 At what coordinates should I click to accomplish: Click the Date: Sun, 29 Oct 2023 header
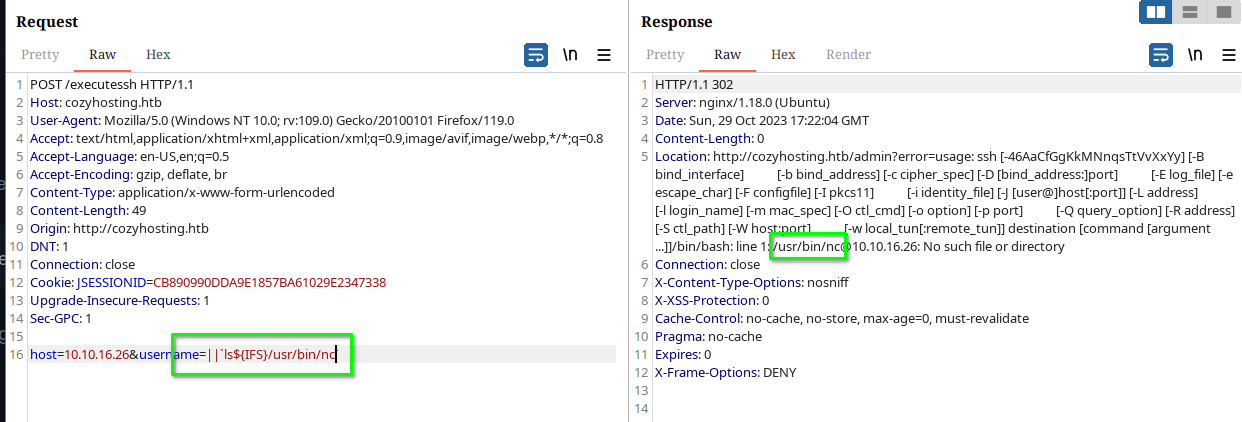[x=764, y=120]
